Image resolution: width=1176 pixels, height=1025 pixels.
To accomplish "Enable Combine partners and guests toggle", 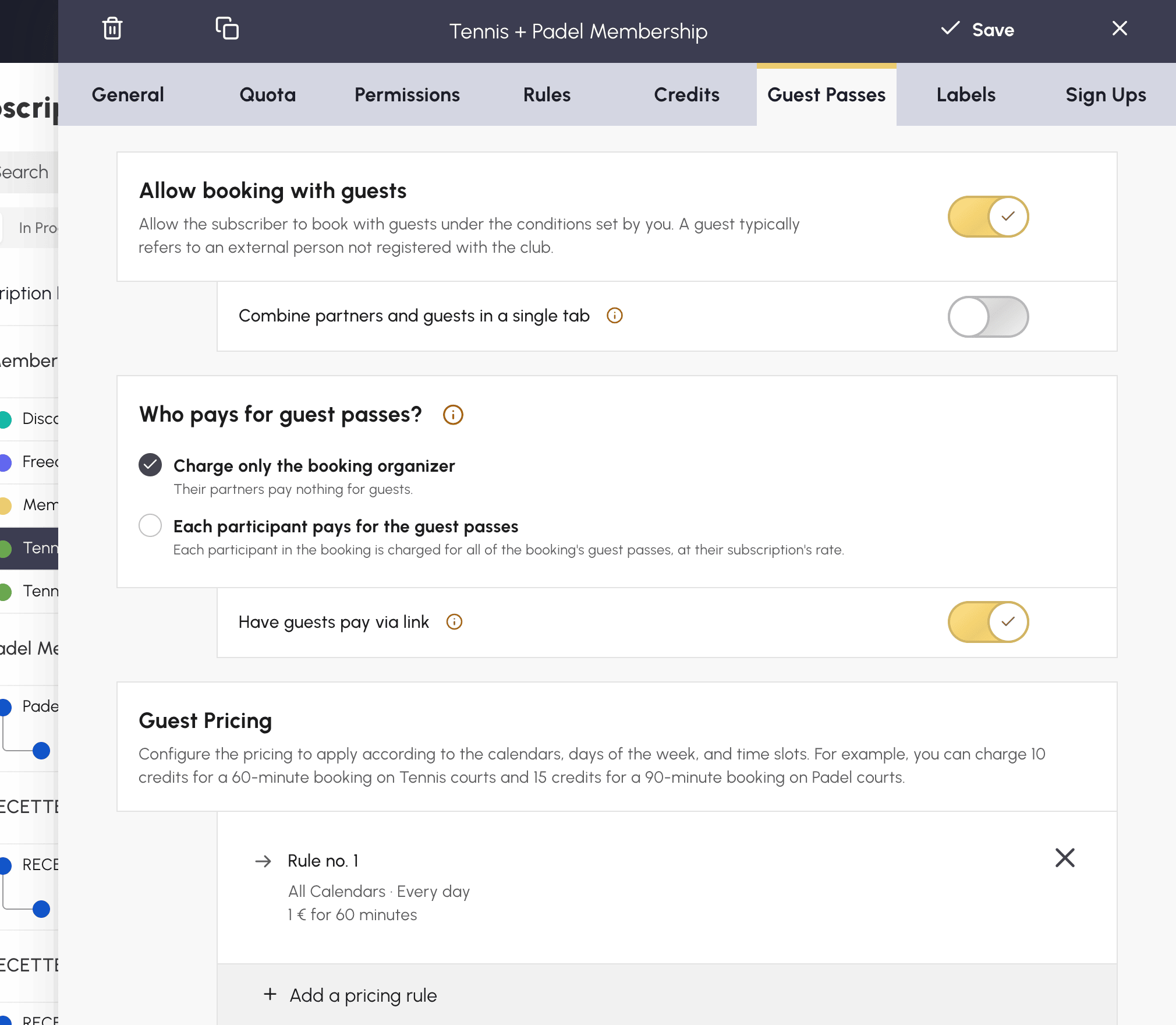I will pos(988,317).
